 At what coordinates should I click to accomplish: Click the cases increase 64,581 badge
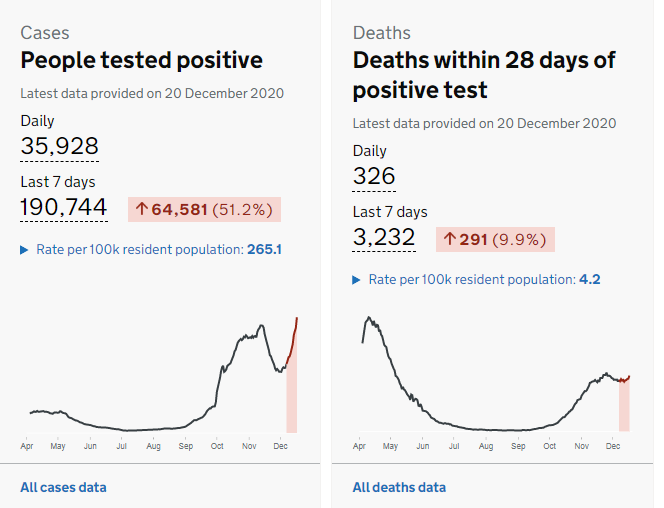(204, 209)
